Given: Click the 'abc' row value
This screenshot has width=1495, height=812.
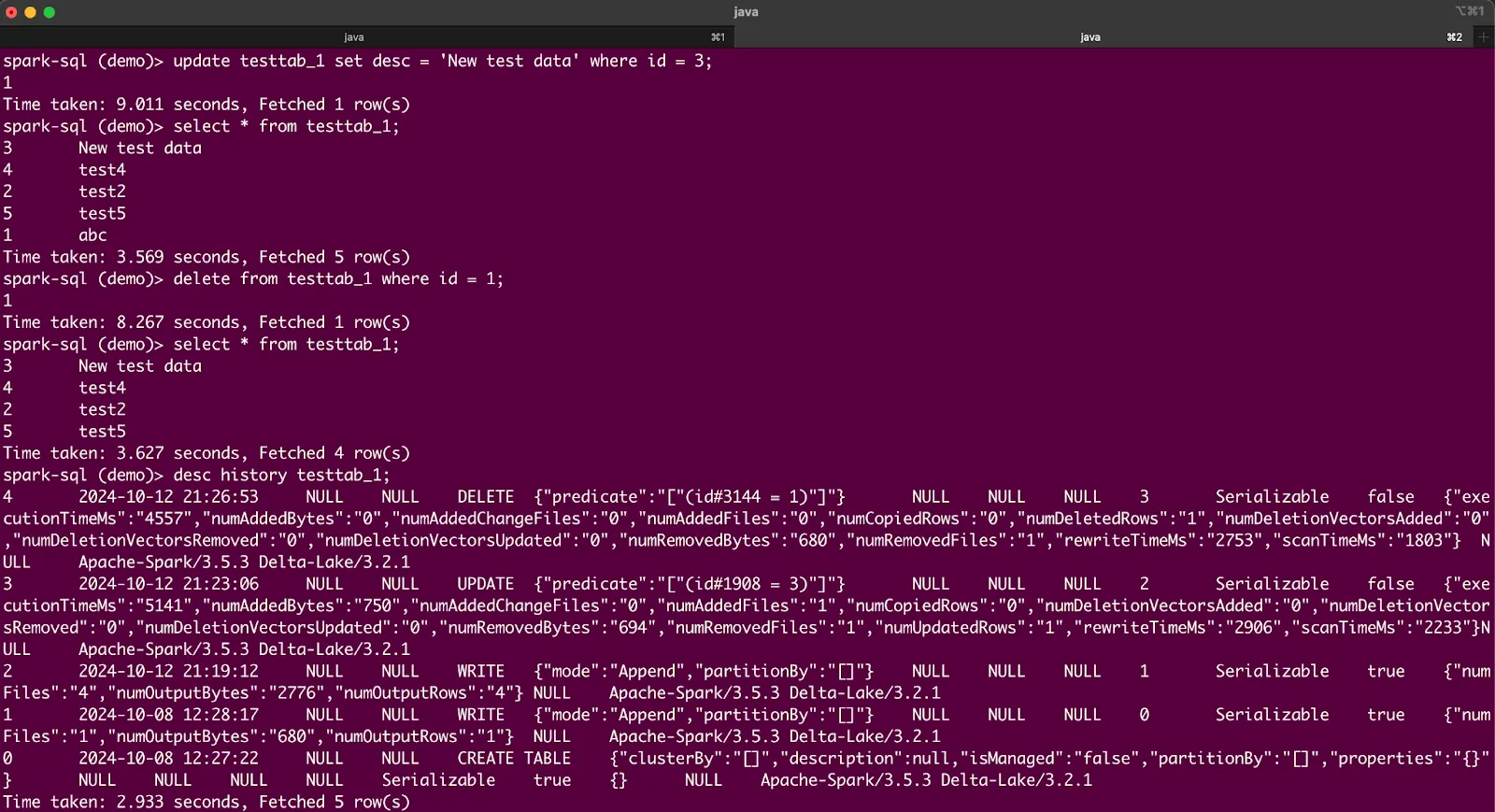Looking at the screenshot, I should coord(93,235).
